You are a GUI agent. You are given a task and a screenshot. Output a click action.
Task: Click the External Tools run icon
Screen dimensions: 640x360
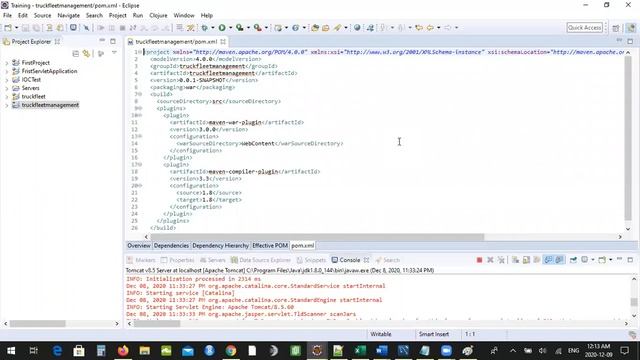tap(258, 28)
